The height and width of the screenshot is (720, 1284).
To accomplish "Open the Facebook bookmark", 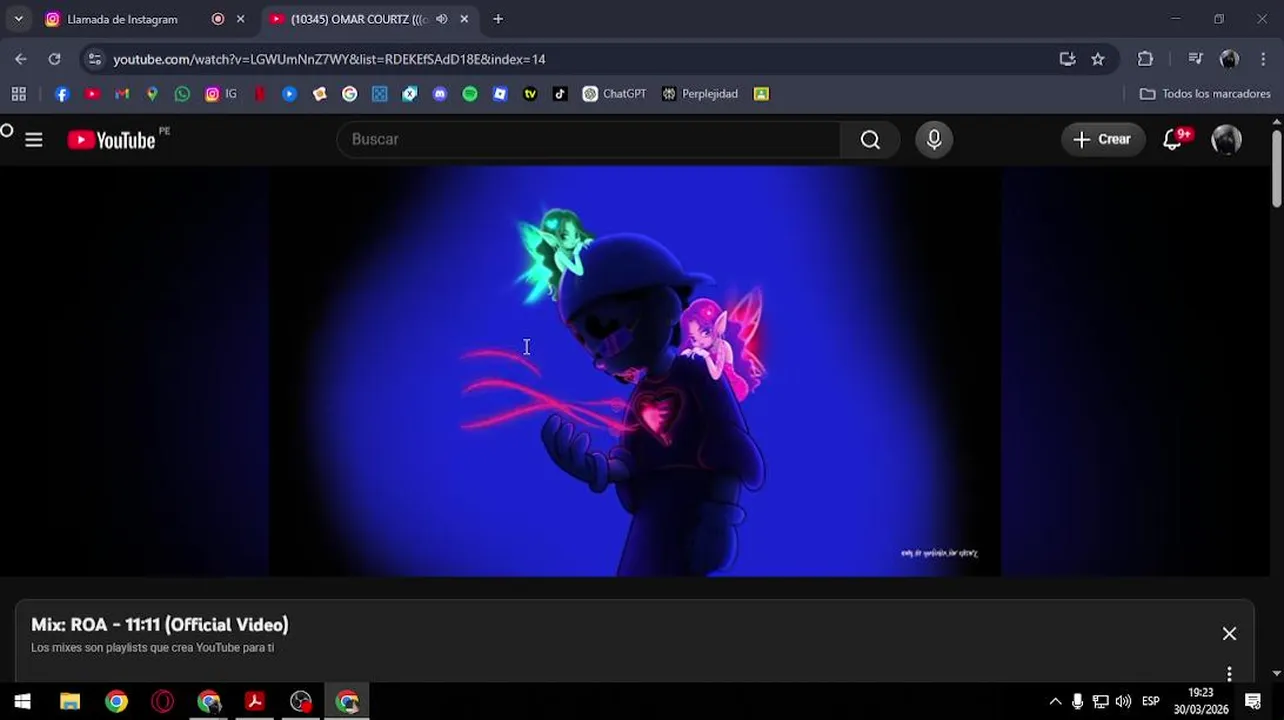I will (62, 94).
